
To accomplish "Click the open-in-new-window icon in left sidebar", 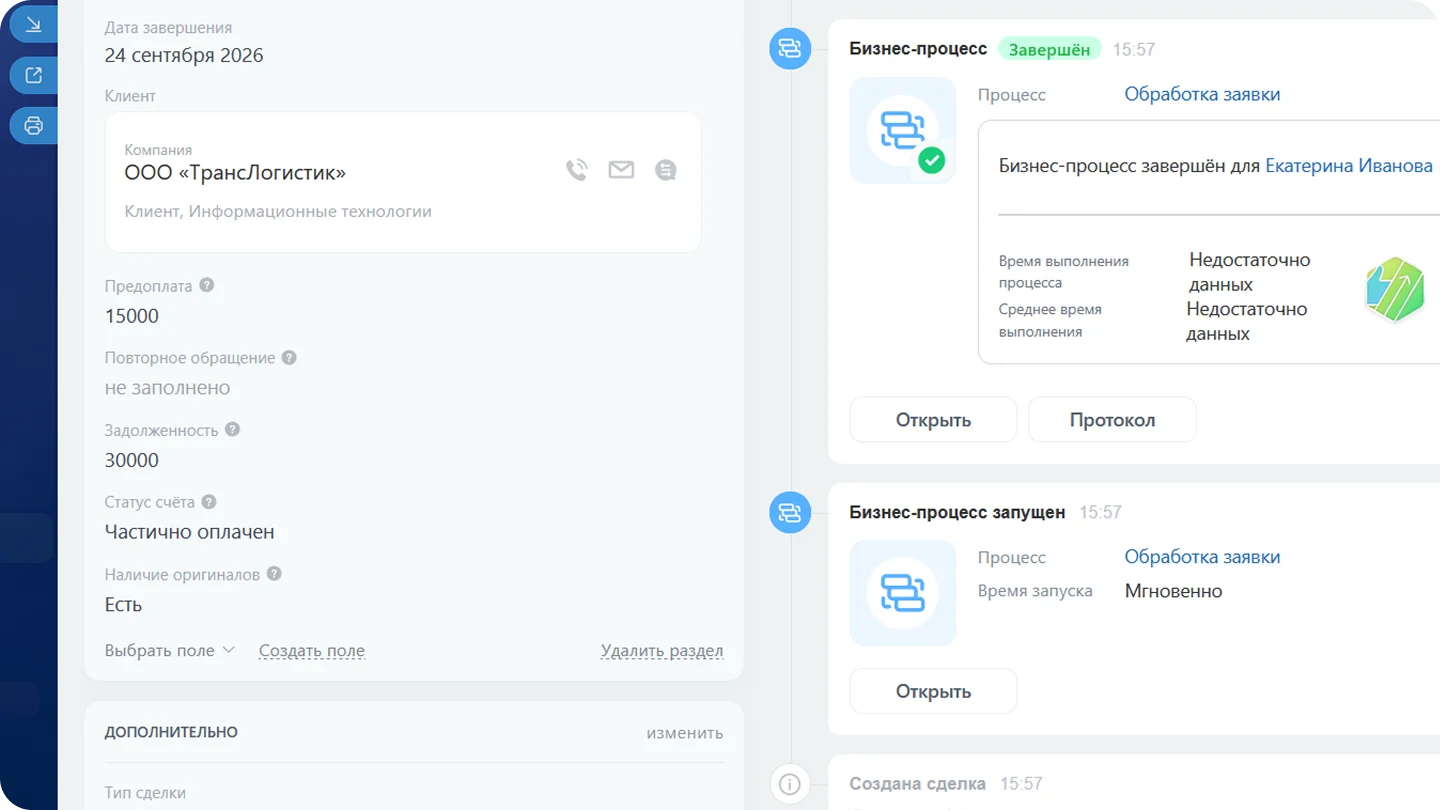I will (x=33, y=75).
